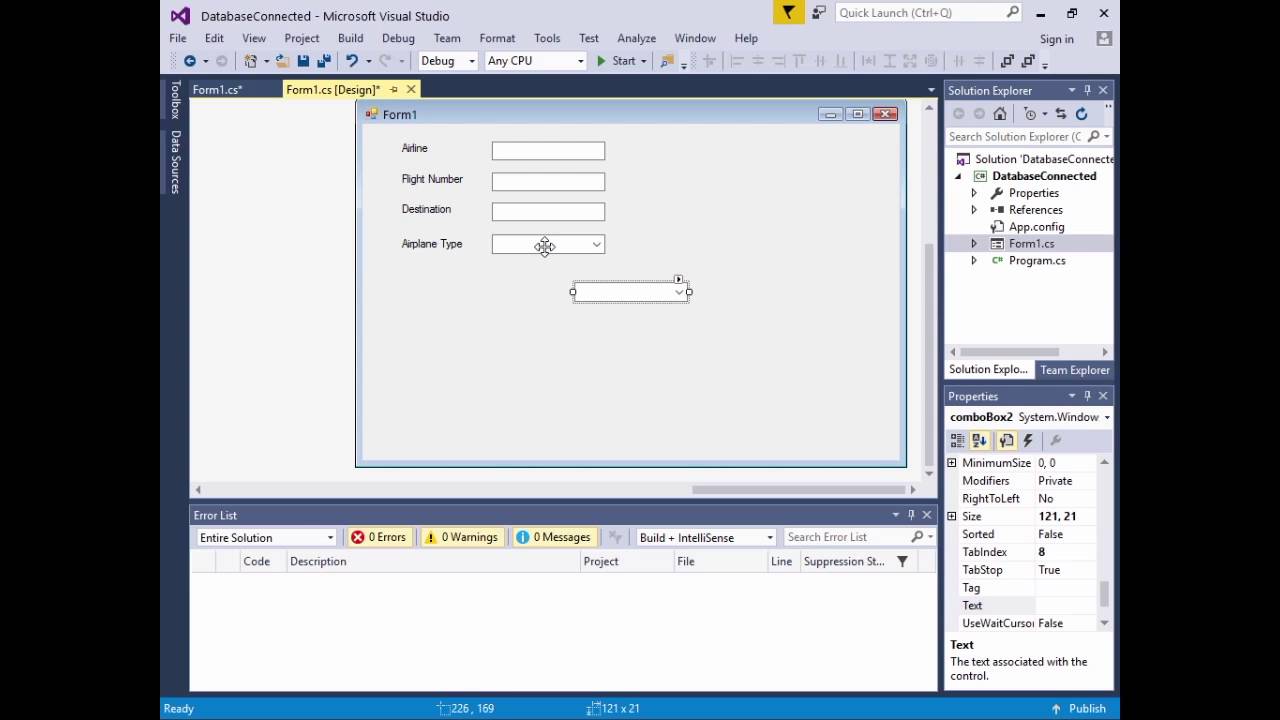The height and width of the screenshot is (720, 1280).
Task: Click the Bring to Front toolbar icon
Action: (x=1007, y=61)
